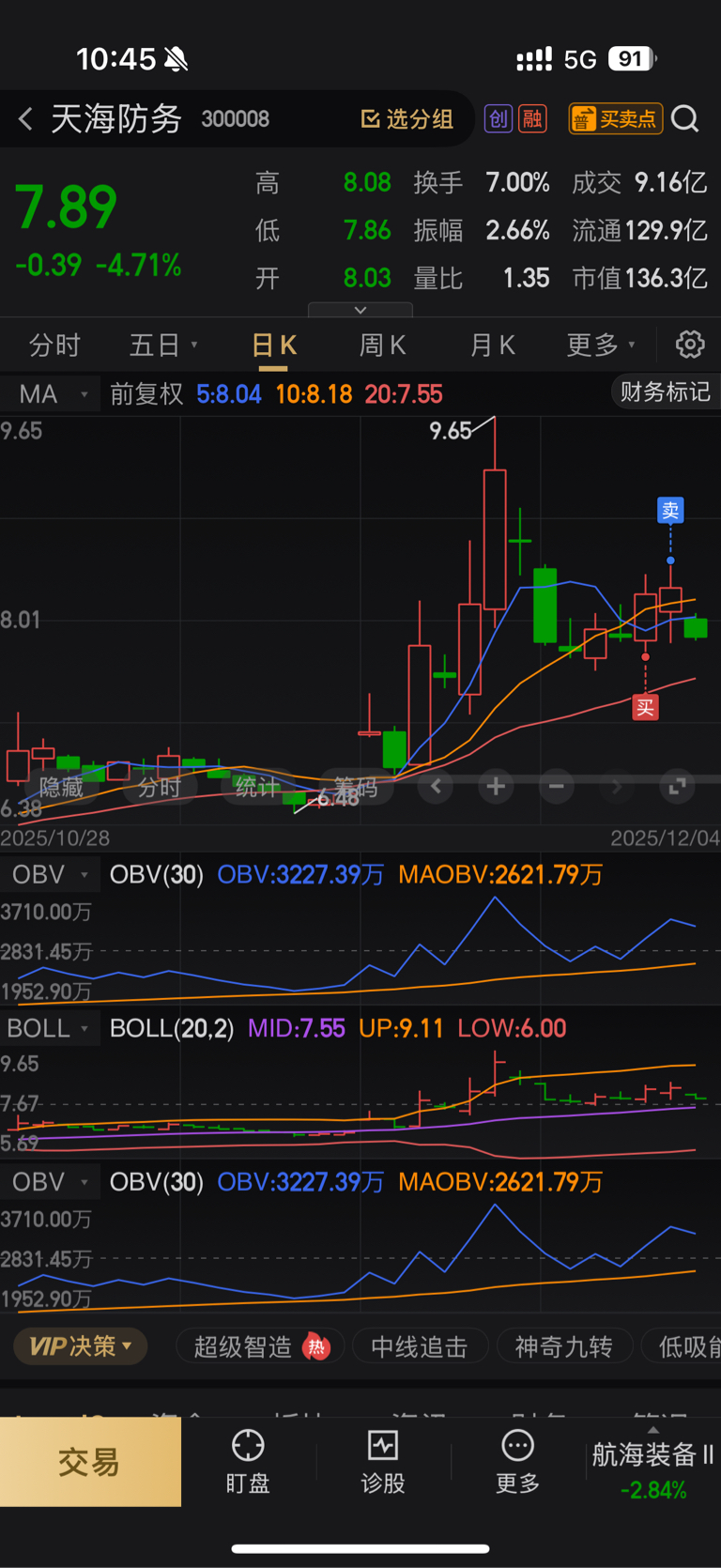
Task: Switch to the 月K tab
Action: [492, 346]
